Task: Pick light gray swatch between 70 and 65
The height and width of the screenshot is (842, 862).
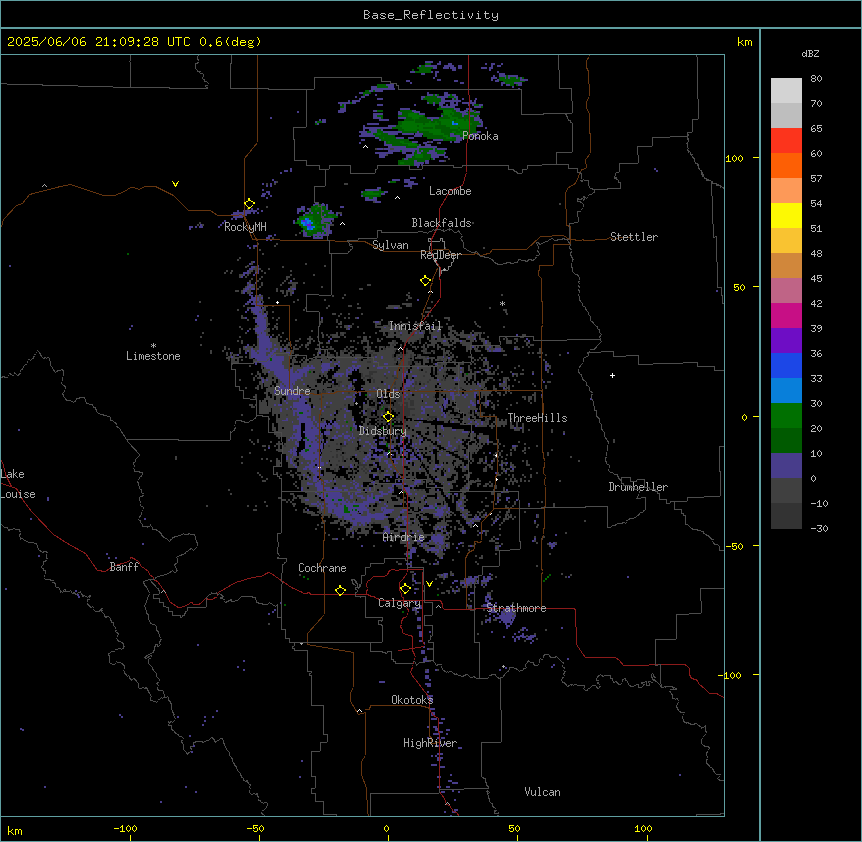Action: coord(786,115)
